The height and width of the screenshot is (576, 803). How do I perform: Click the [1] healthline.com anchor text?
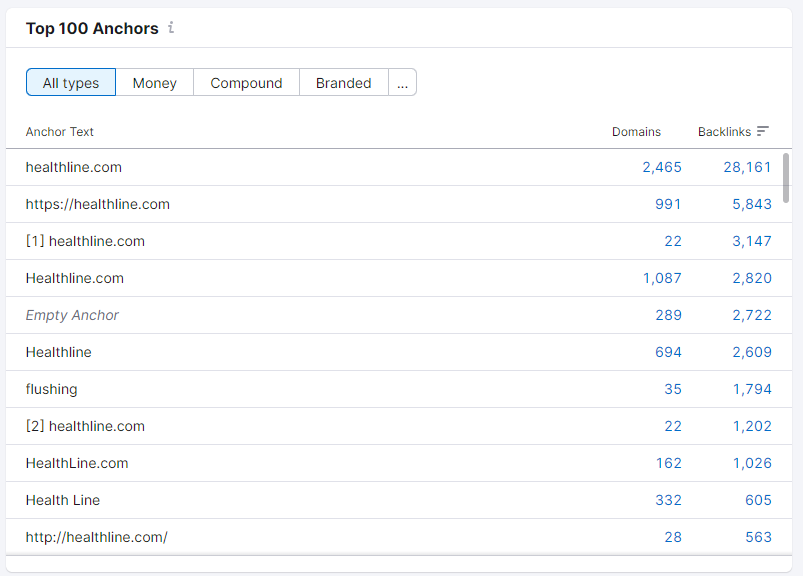(x=85, y=241)
